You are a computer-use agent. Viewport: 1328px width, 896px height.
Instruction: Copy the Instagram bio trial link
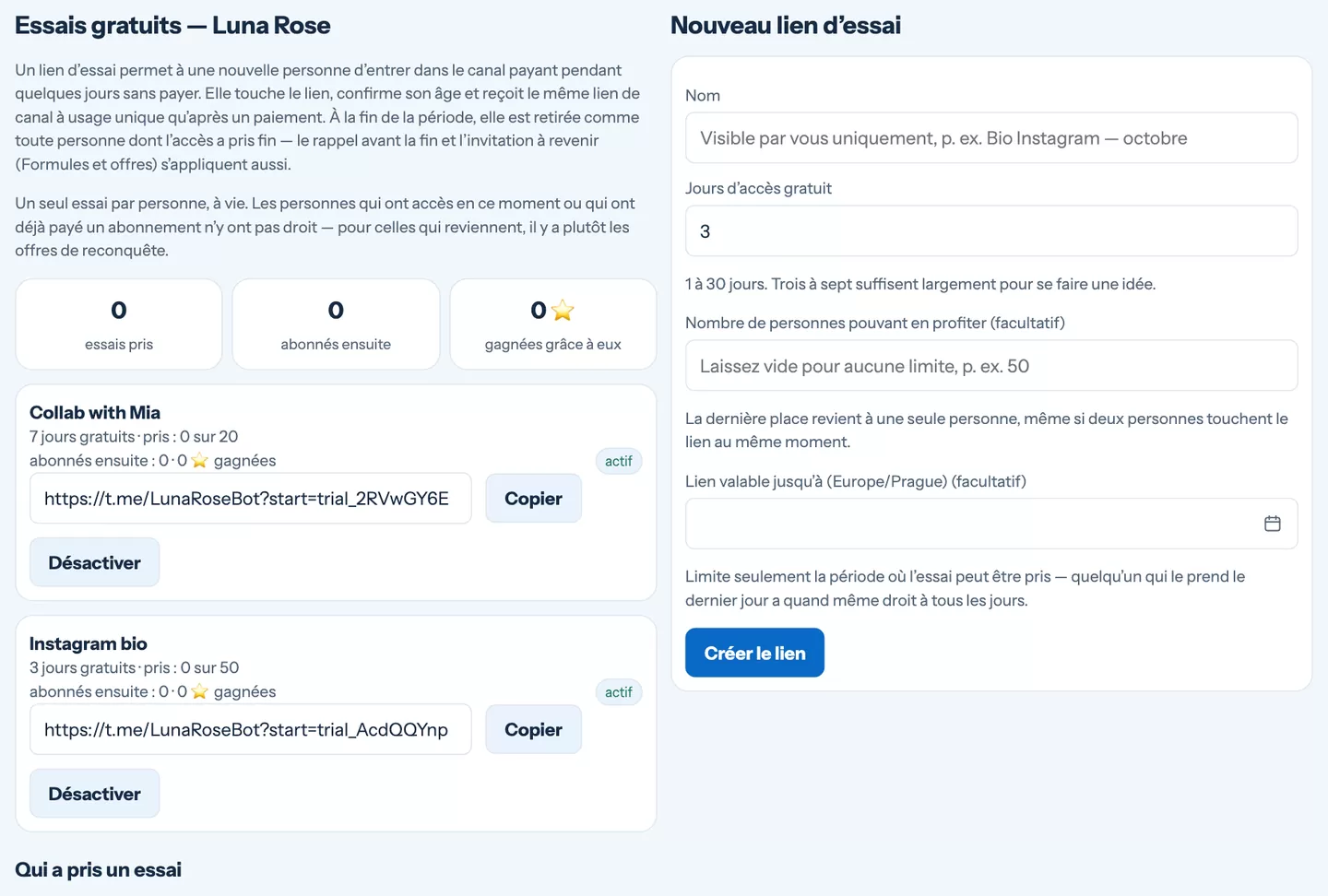pos(533,730)
